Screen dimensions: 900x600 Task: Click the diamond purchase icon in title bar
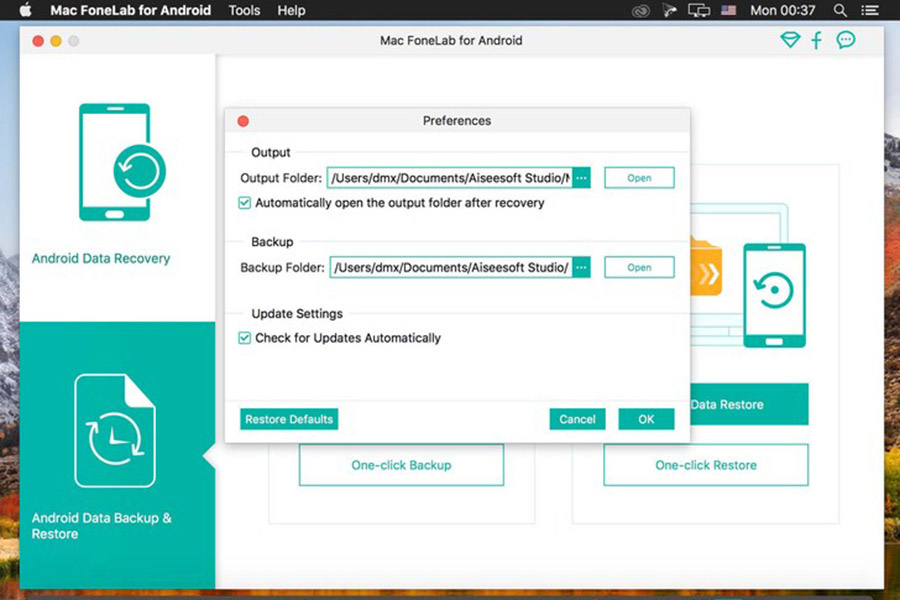790,40
